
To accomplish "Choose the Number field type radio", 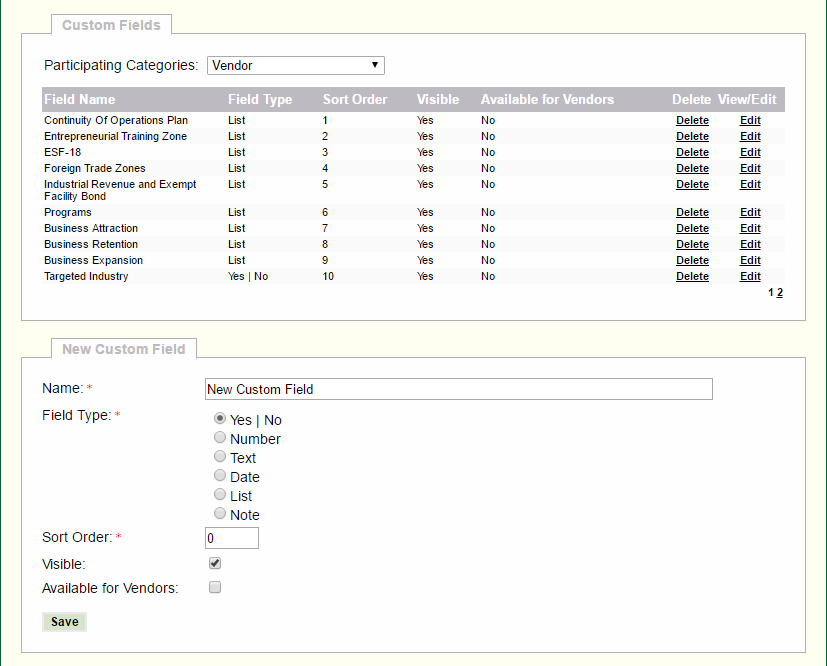I will [220, 438].
